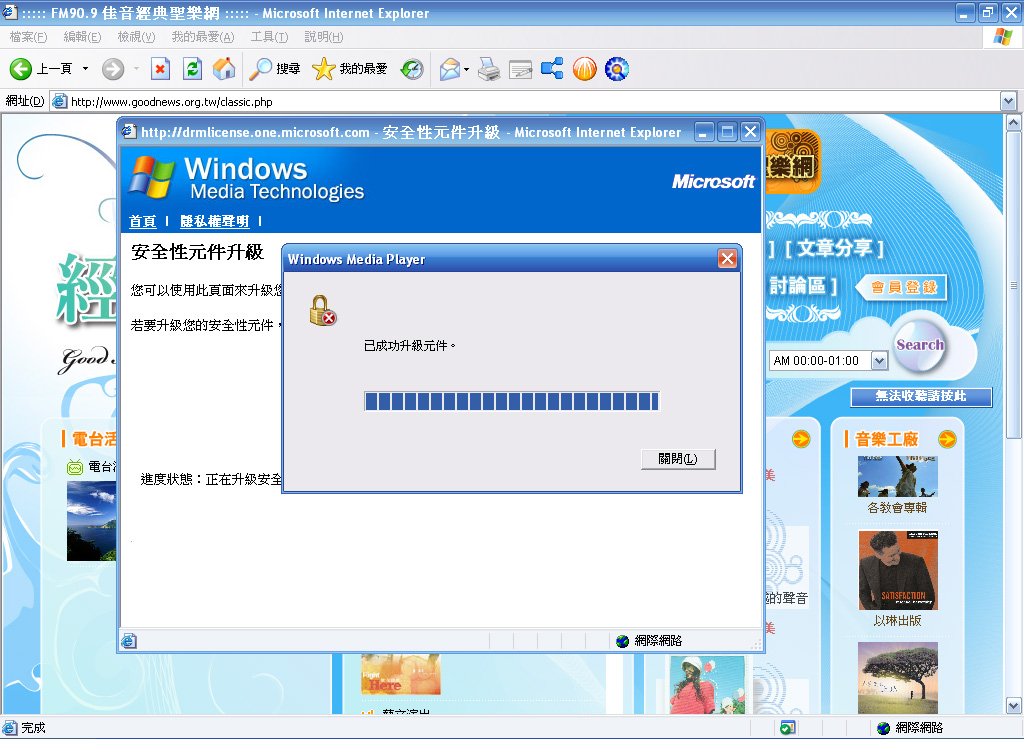1024x739 pixels.
Task: Click the 無法收聽請按此 button
Action: 921,396
